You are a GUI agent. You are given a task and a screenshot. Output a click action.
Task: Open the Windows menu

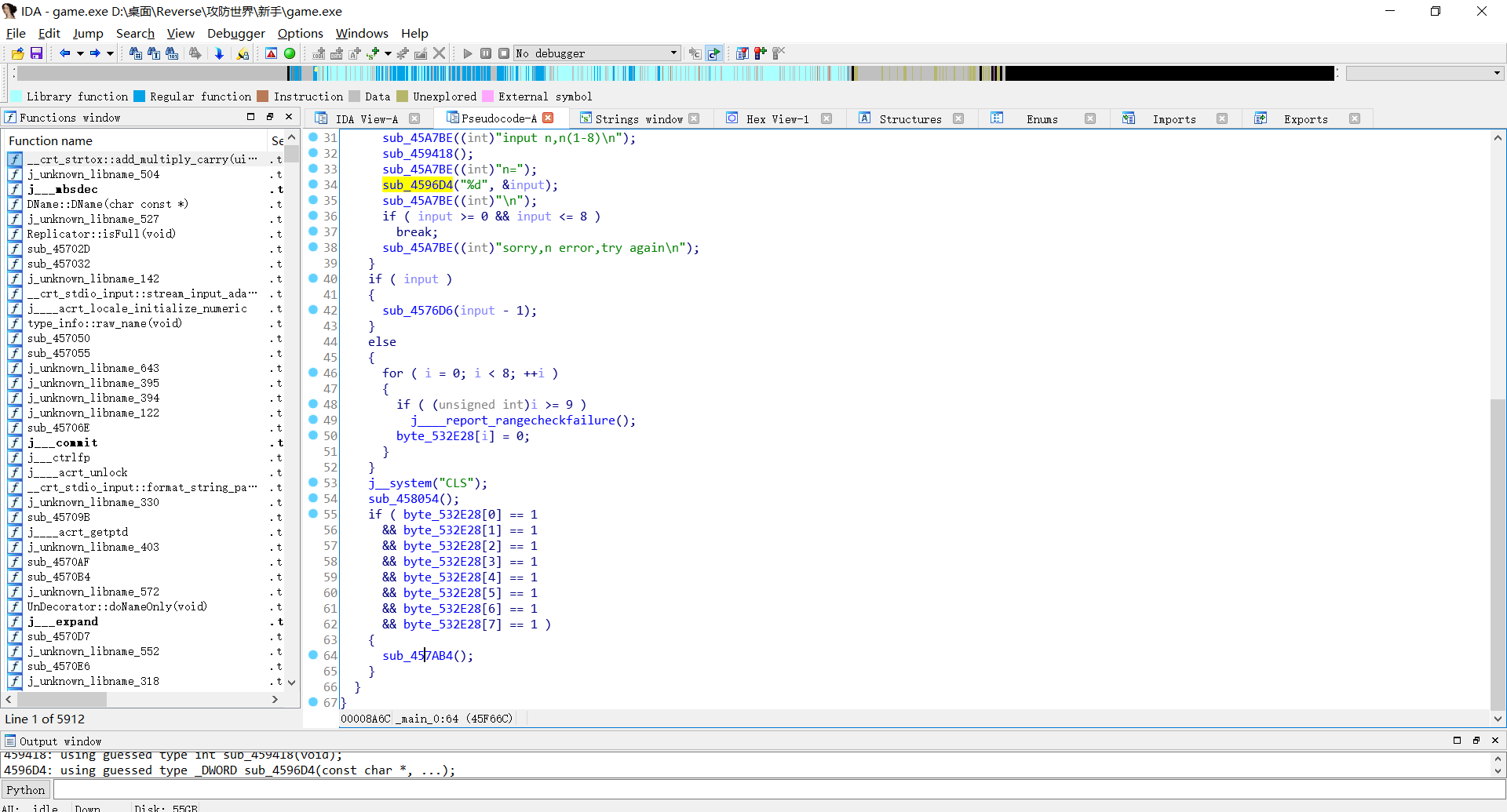tap(362, 33)
